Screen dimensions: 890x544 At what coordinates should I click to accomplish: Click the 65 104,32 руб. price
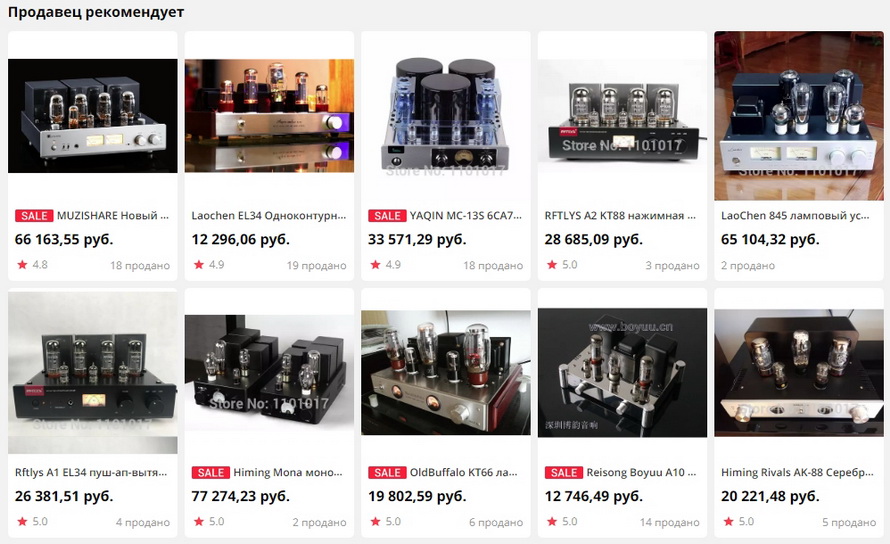pos(770,240)
